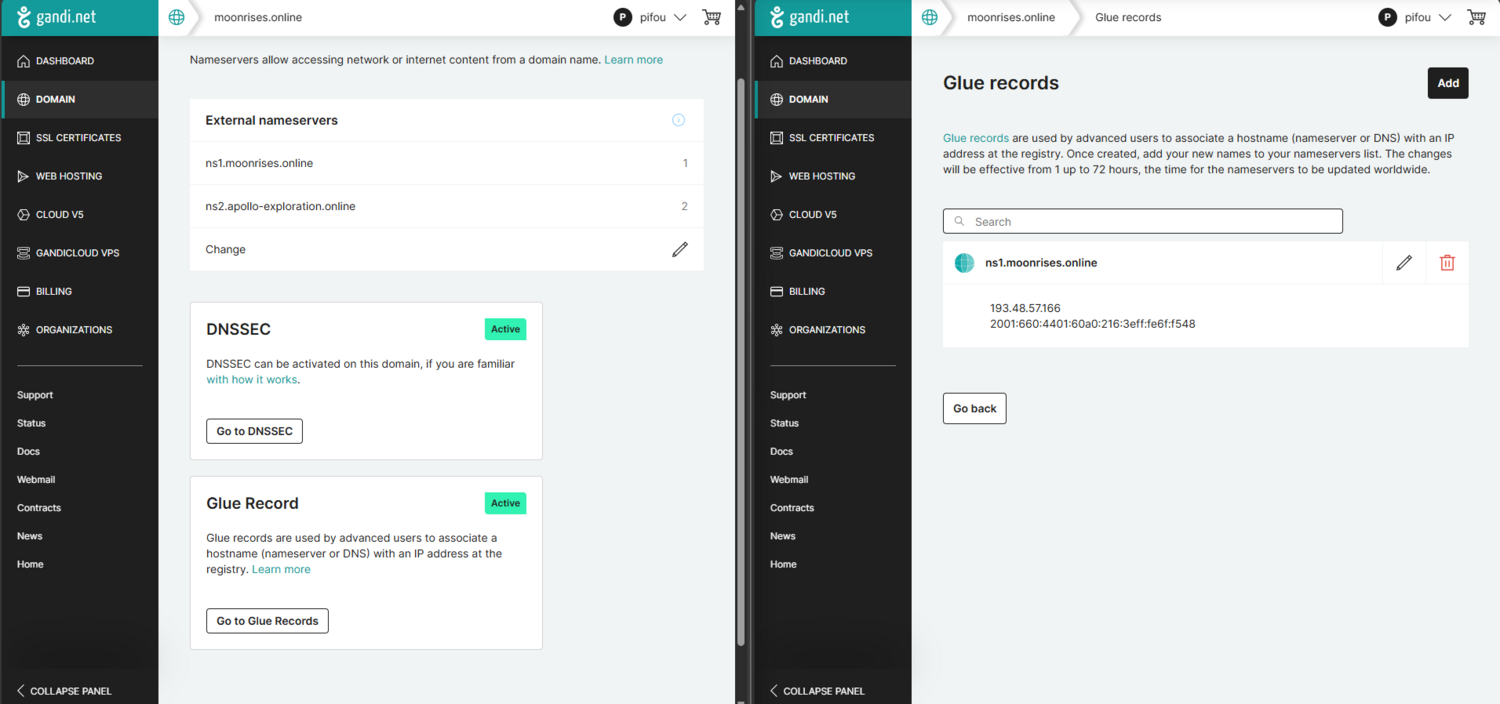Click the Go to Glue Records button
Viewport: 1500px width, 704px height.
267,621
